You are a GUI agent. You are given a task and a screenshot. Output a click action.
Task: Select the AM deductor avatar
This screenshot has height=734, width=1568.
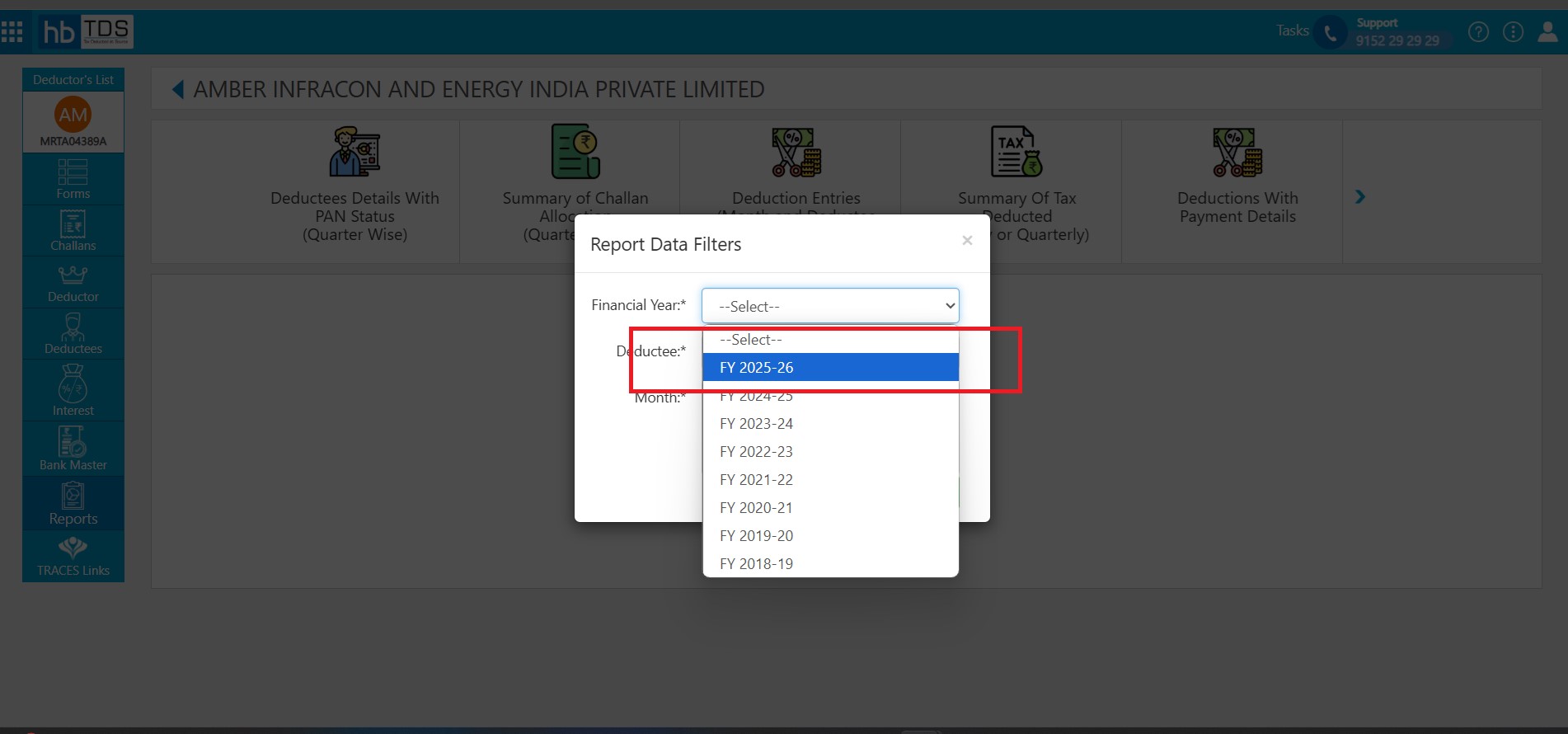click(x=73, y=115)
